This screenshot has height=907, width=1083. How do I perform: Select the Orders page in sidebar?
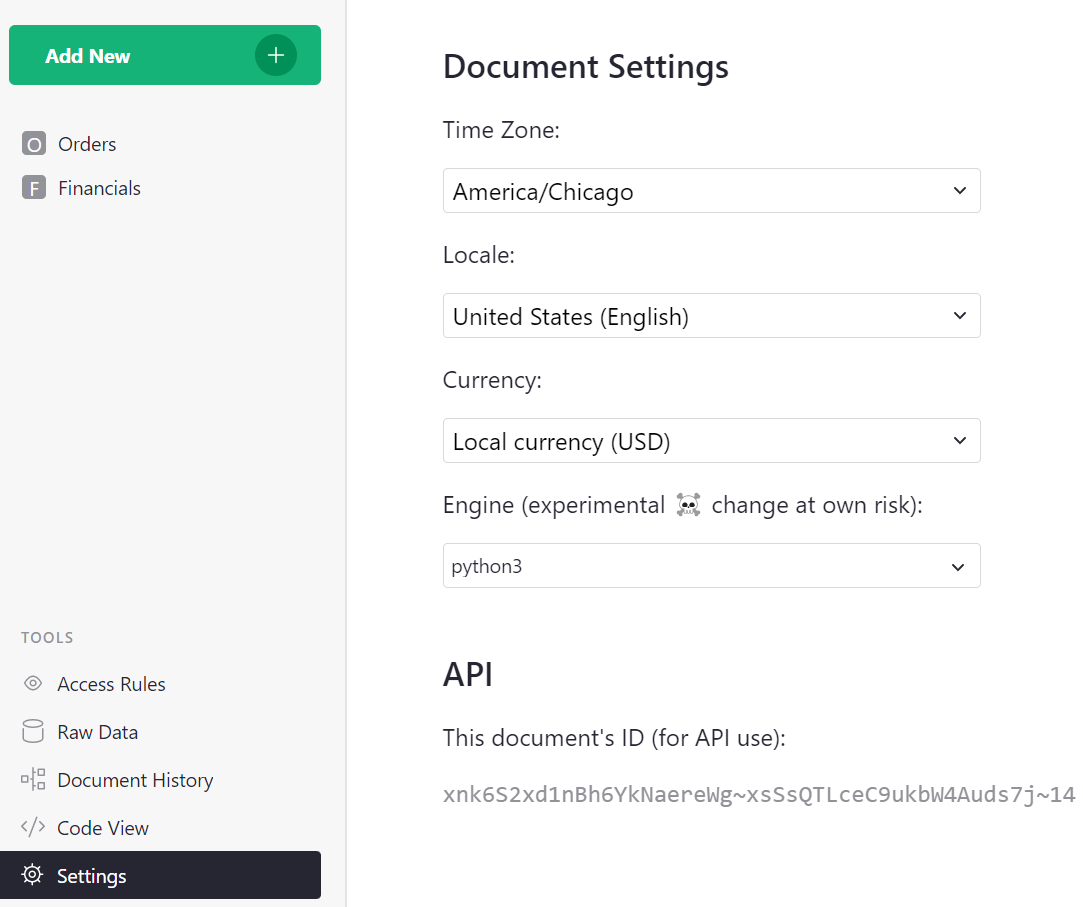pos(87,143)
